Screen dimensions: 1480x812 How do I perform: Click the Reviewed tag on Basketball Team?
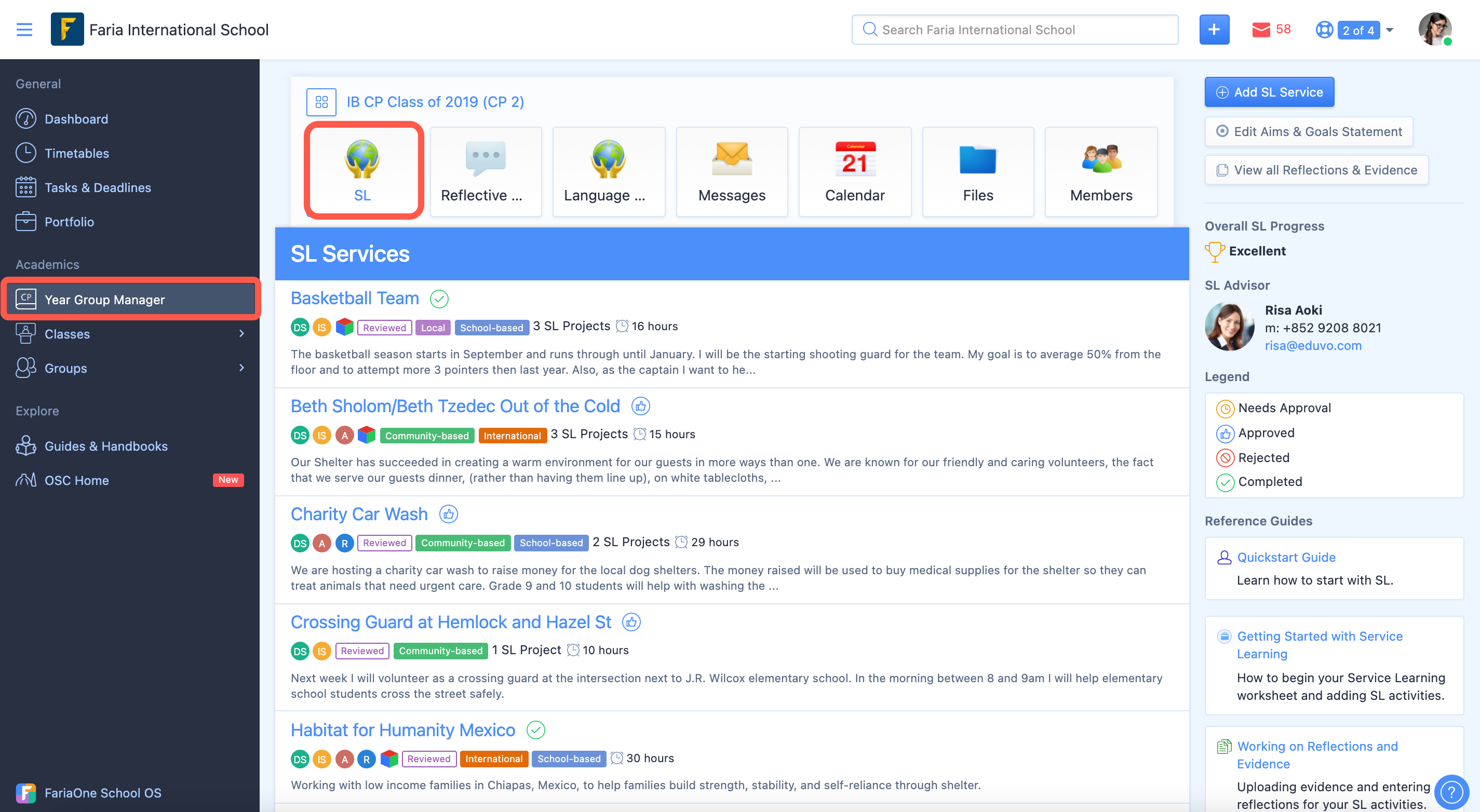384,327
